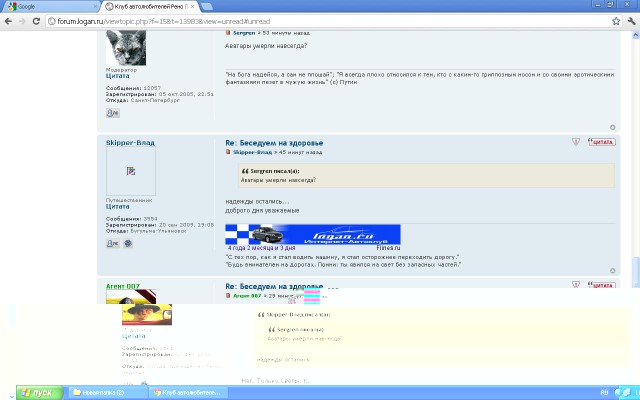This screenshot has width=640, height=400.
Task: Click the 'Аватары умерли навсегда?' text in first post
Action: click(266, 46)
